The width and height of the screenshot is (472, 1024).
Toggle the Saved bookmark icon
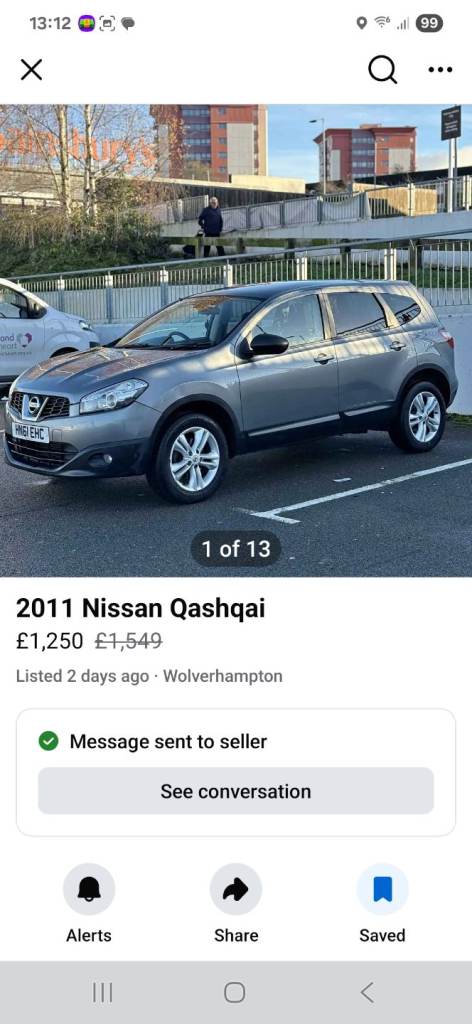[x=383, y=889]
